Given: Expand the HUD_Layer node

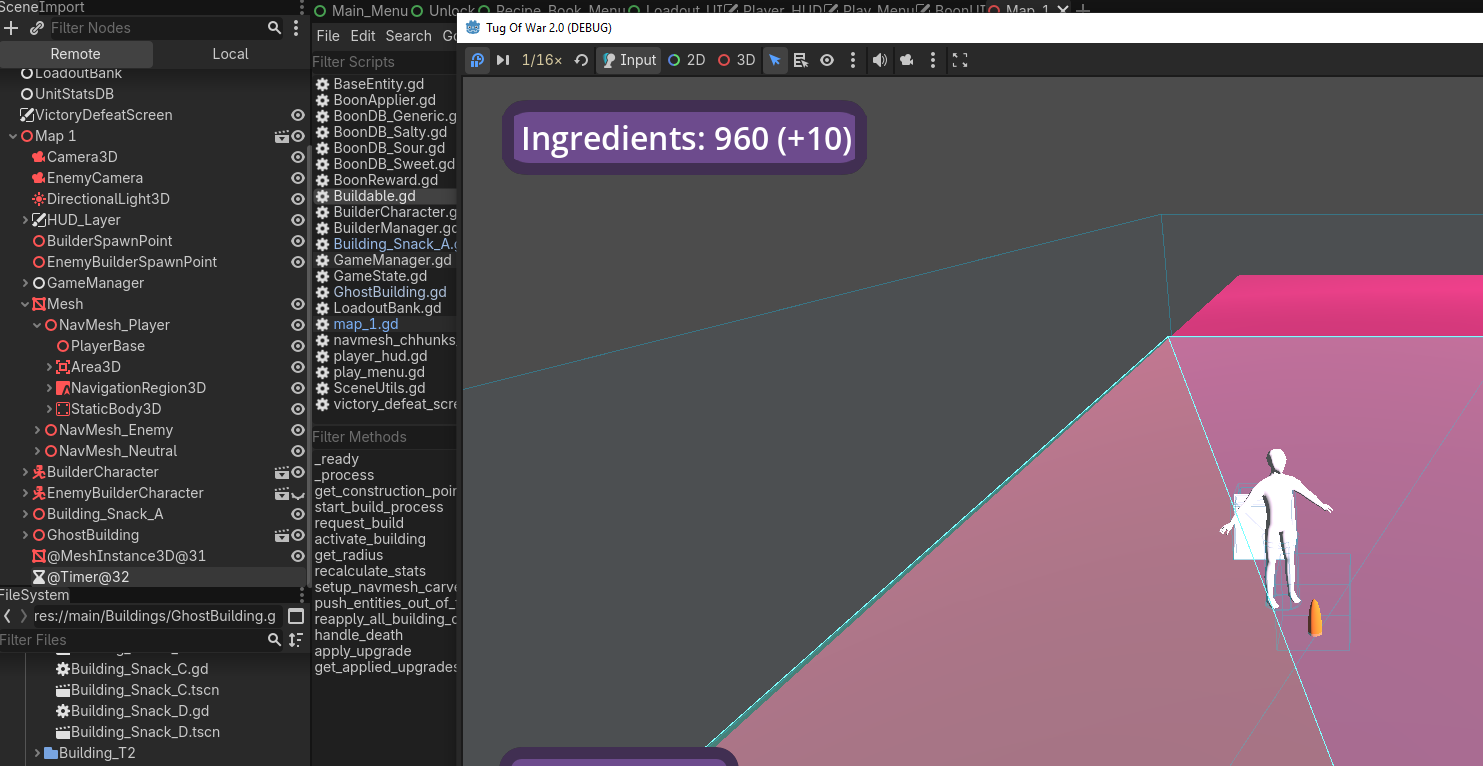Looking at the screenshot, I should tap(26, 220).
